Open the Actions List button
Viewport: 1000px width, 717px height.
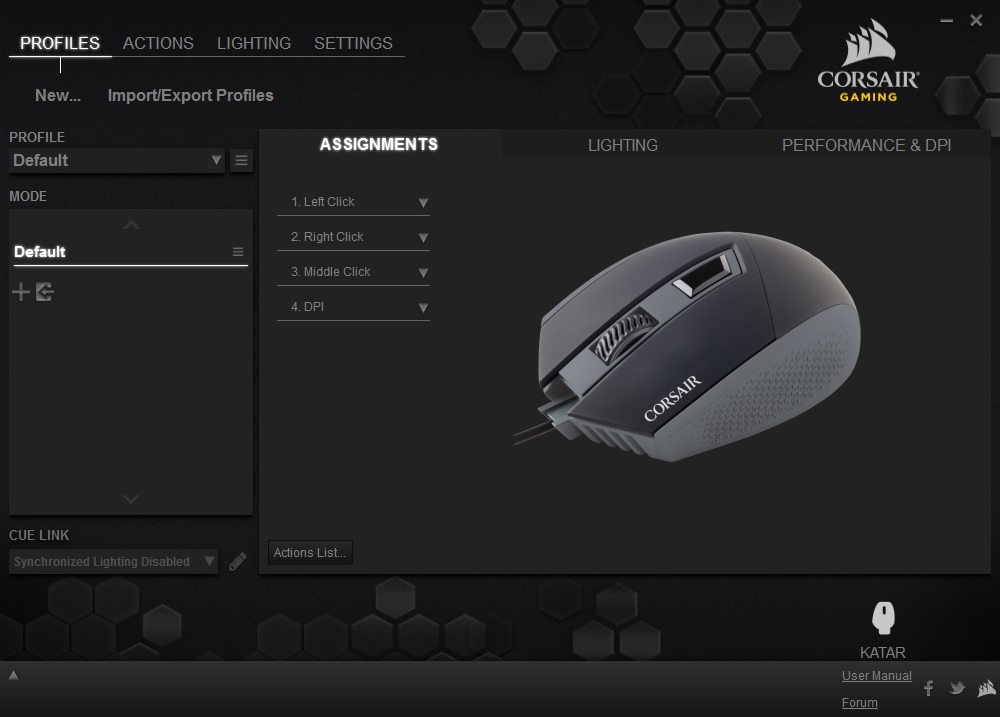(x=310, y=553)
